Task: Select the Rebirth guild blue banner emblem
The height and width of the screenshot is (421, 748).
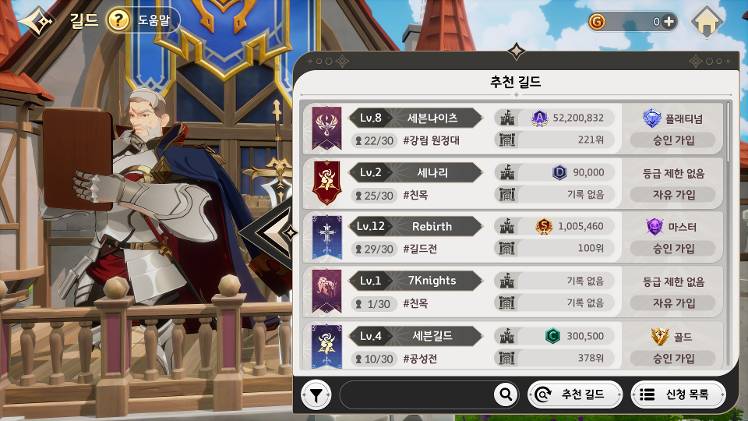Action: click(327, 237)
